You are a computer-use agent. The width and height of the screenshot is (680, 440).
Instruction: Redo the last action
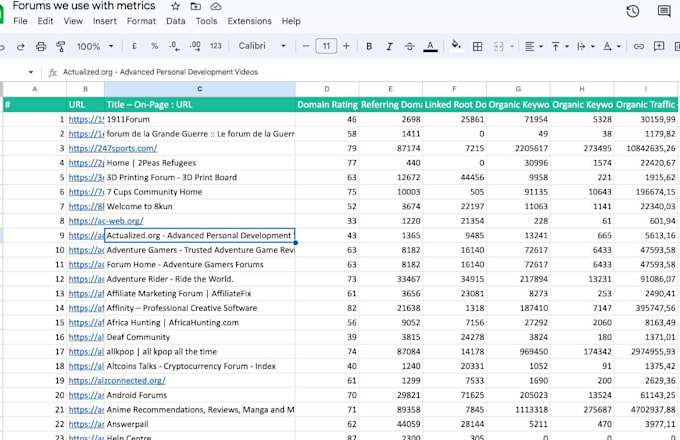[20, 46]
